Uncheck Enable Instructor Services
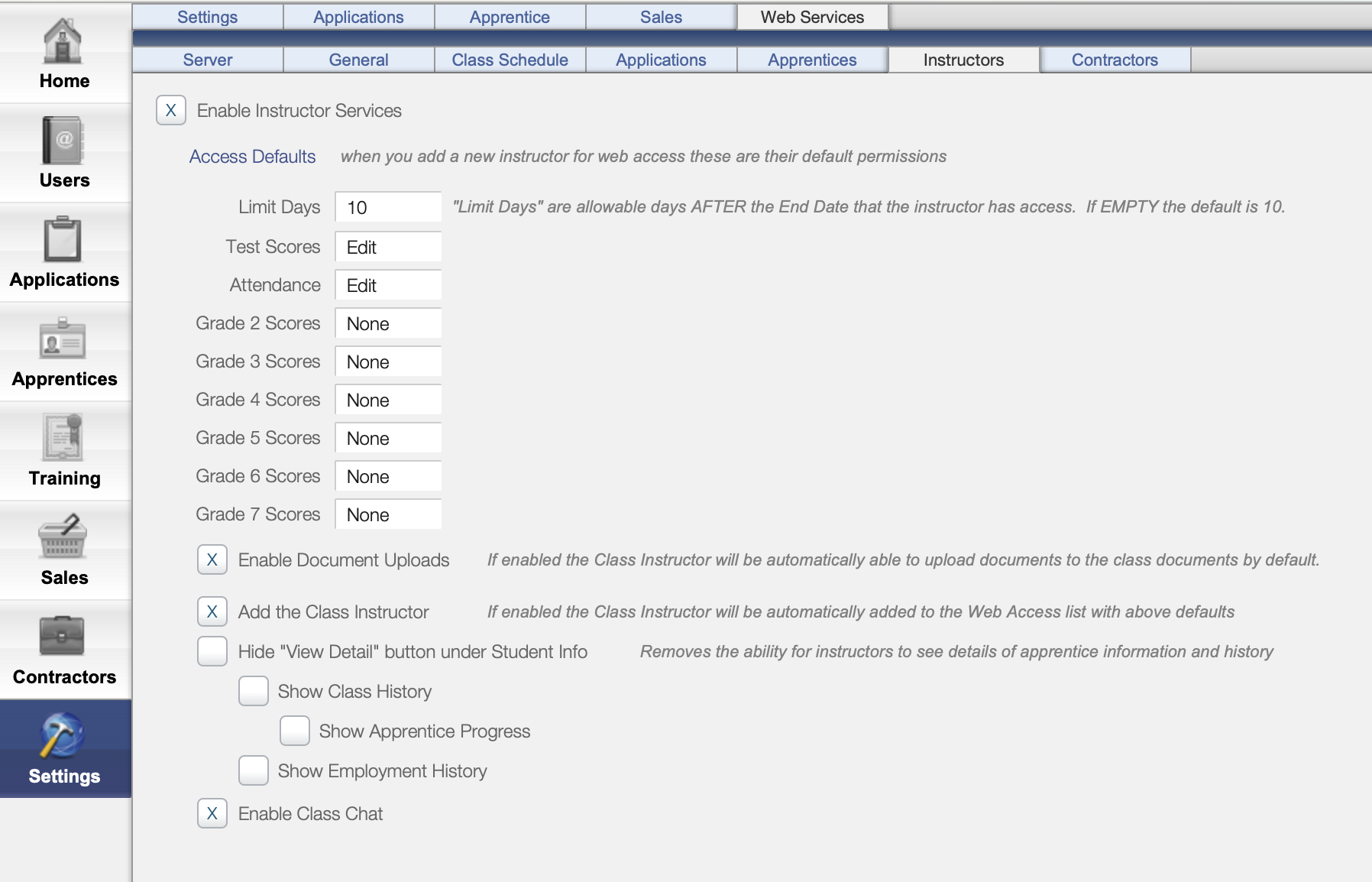This screenshot has width=1372, height=882. [170, 110]
